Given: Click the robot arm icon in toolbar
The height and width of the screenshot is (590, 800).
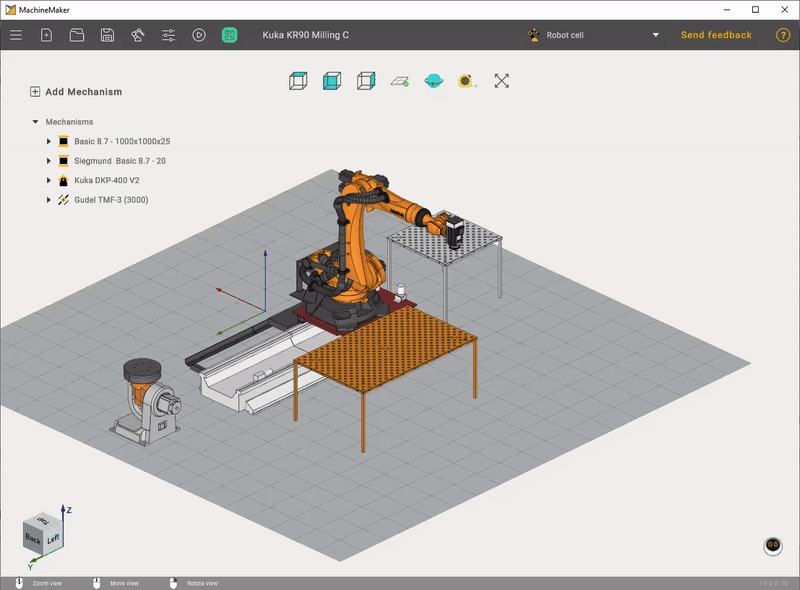Looking at the screenshot, I should coord(137,35).
